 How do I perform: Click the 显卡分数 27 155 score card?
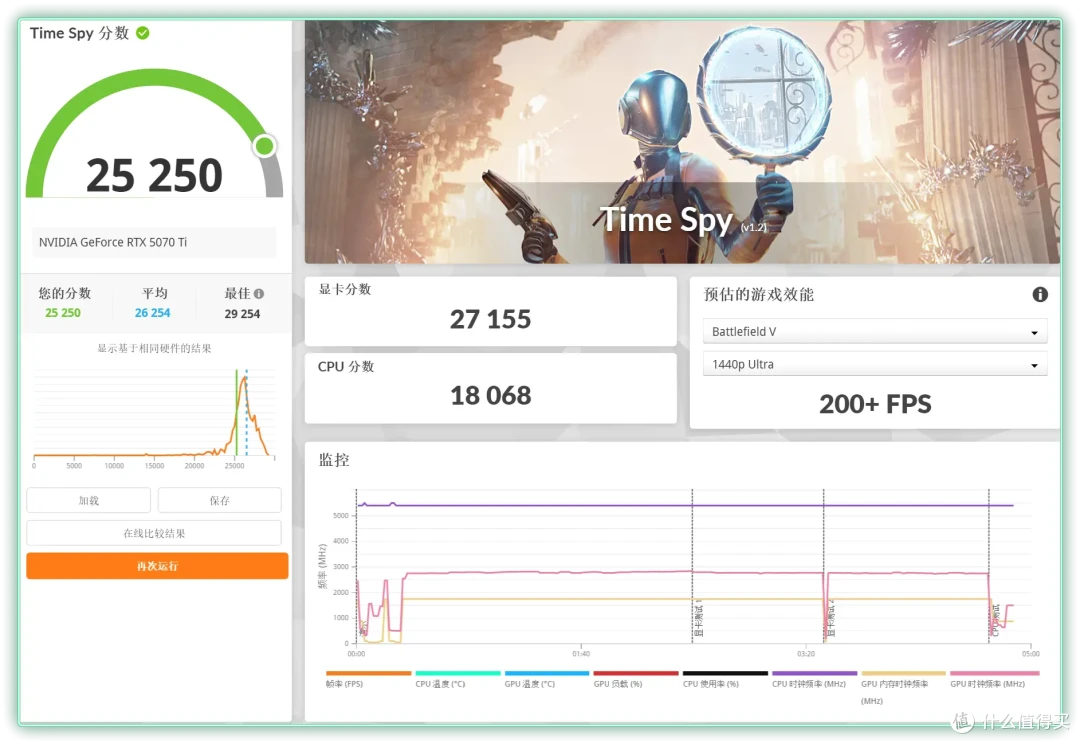point(490,311)
